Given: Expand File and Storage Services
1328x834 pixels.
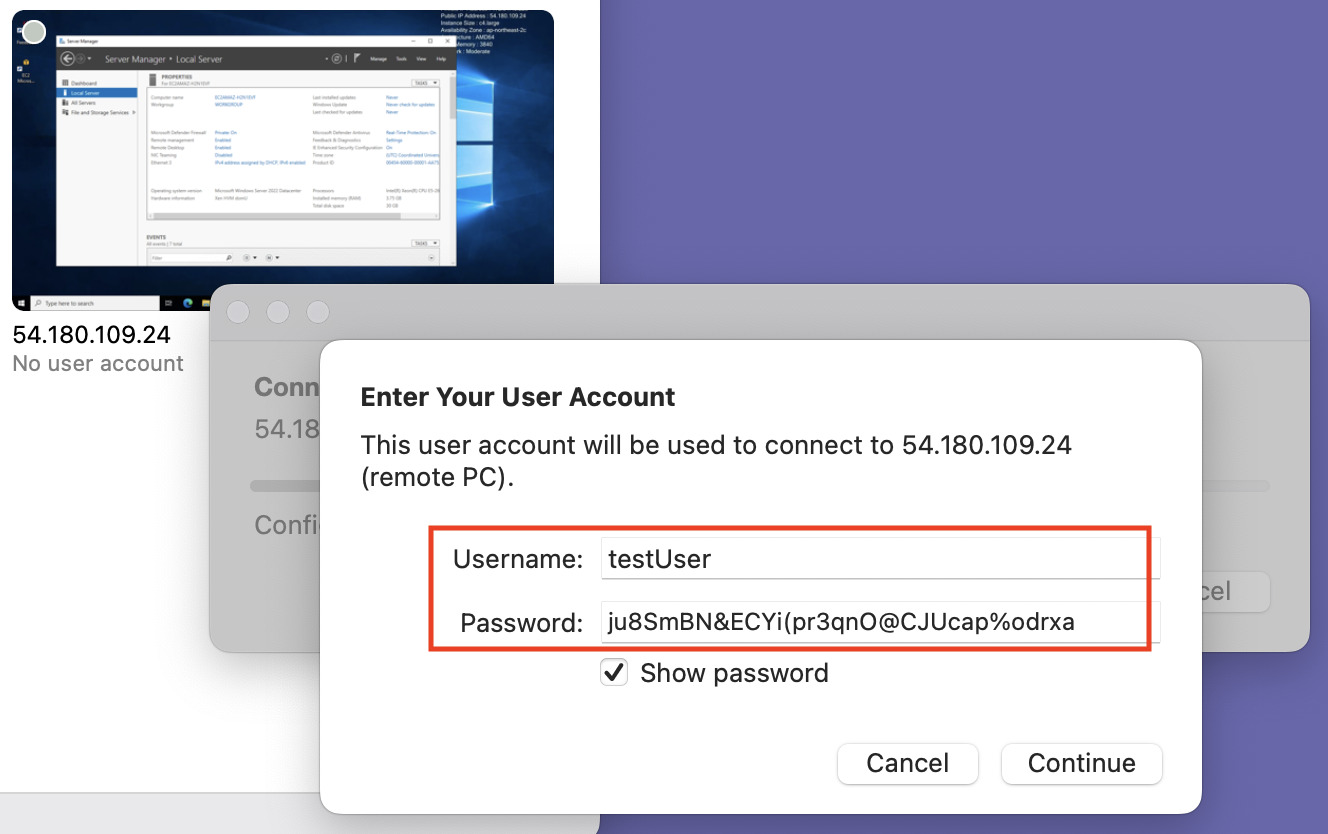Looking at the screenshot, I should (x=133, y=111).
